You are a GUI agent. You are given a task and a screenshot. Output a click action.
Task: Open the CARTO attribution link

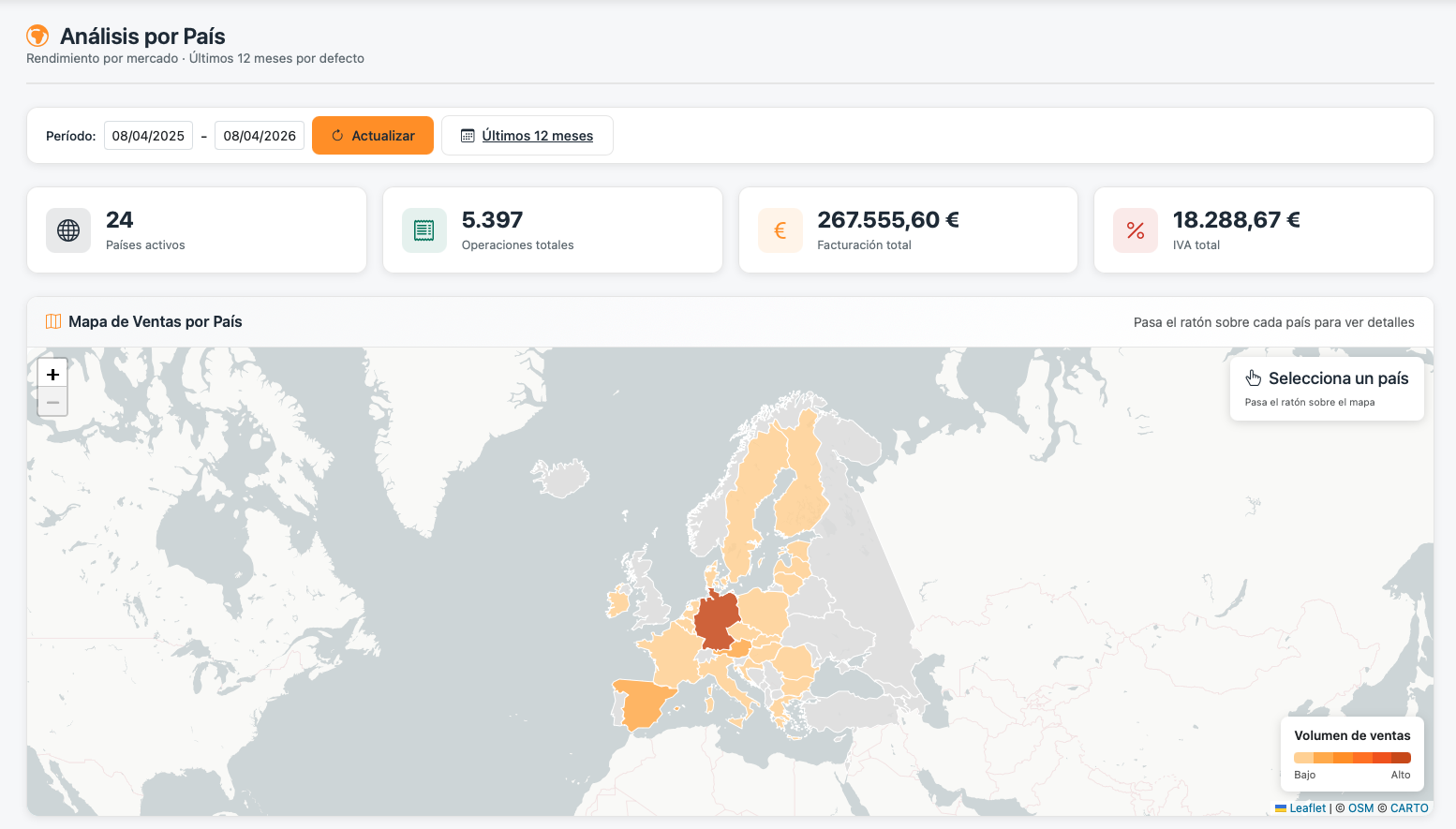click(x=1409, y=807)
